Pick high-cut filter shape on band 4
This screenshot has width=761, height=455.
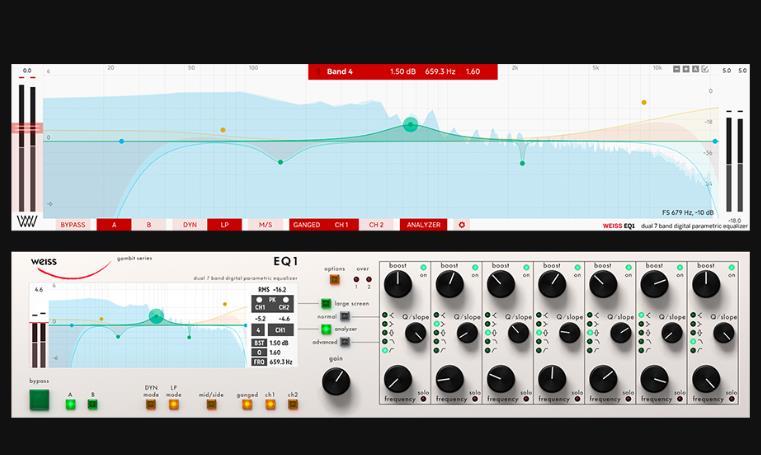tap(539, 341)
